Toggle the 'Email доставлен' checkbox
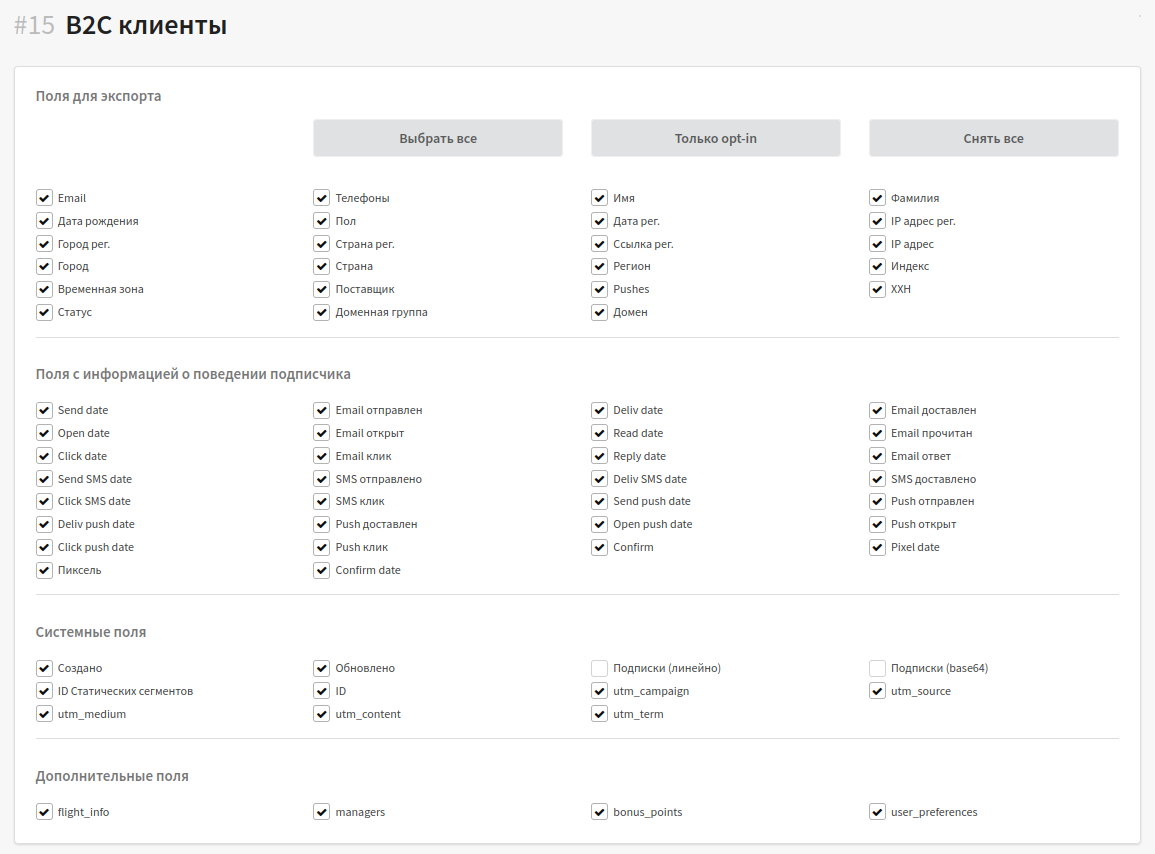This screenshot has height=854, width=1155. coord(877,410)
